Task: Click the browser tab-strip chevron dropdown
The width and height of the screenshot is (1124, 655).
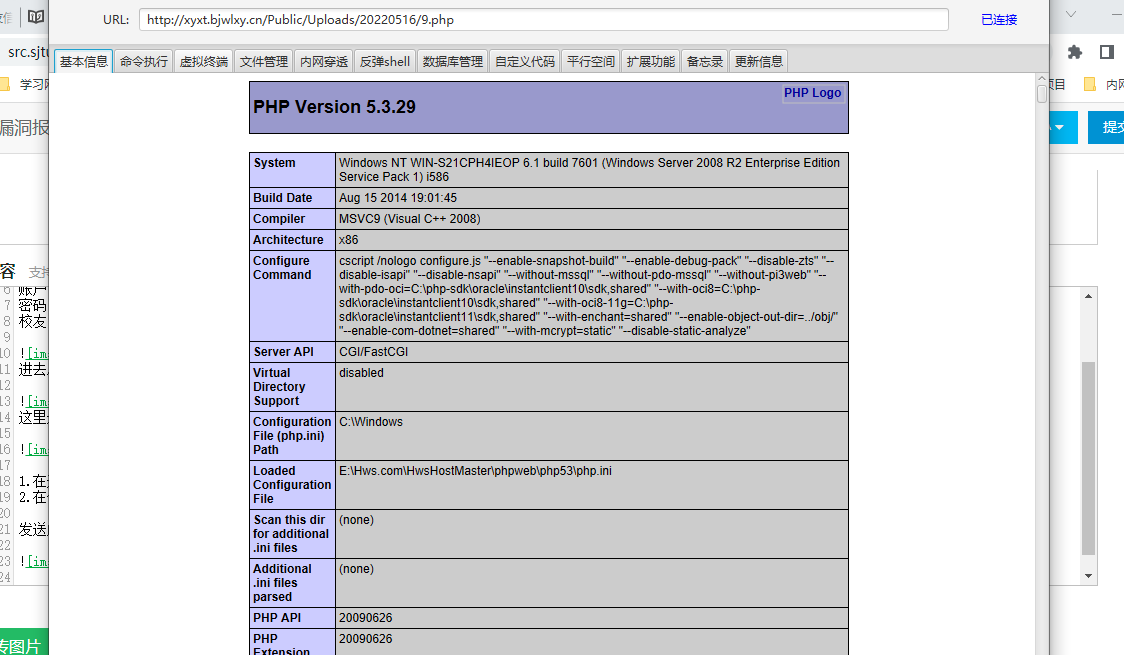Action: pyautogui.click(x=1071, y=14)
